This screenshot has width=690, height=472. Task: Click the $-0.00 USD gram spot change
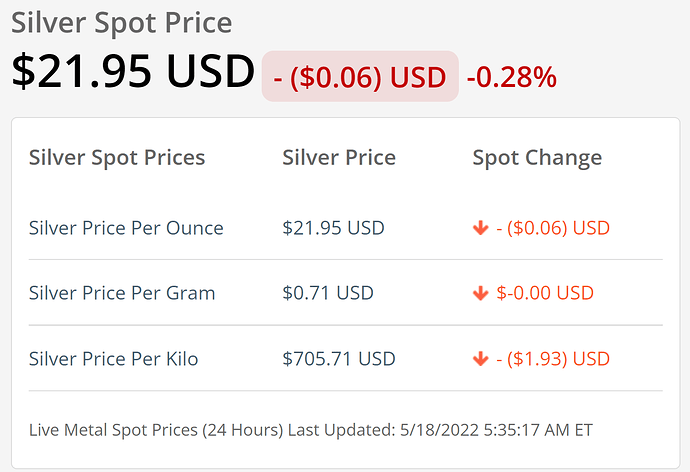coord(545,293)
